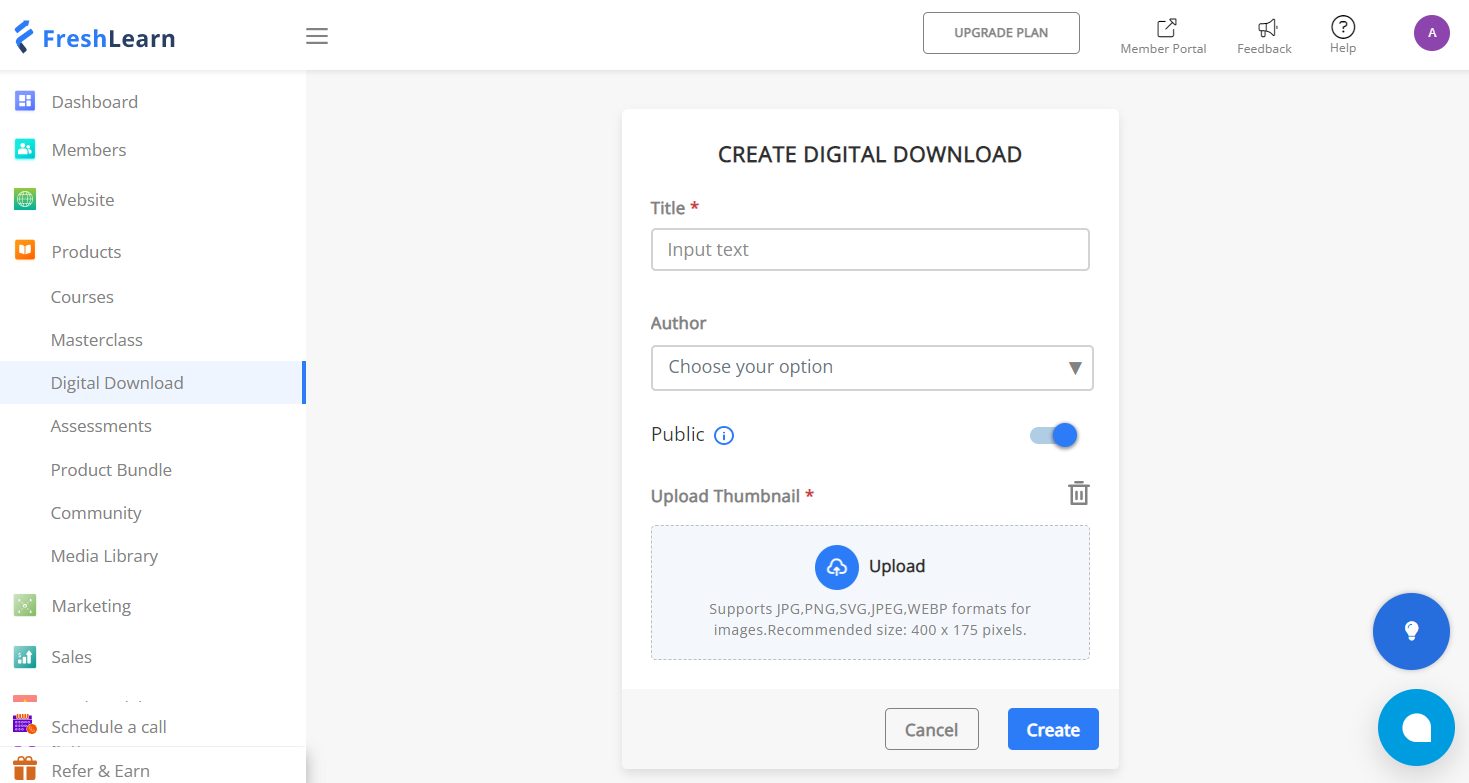
Task: Open the chat bubble widget
Action: [x=1416, y=727]
